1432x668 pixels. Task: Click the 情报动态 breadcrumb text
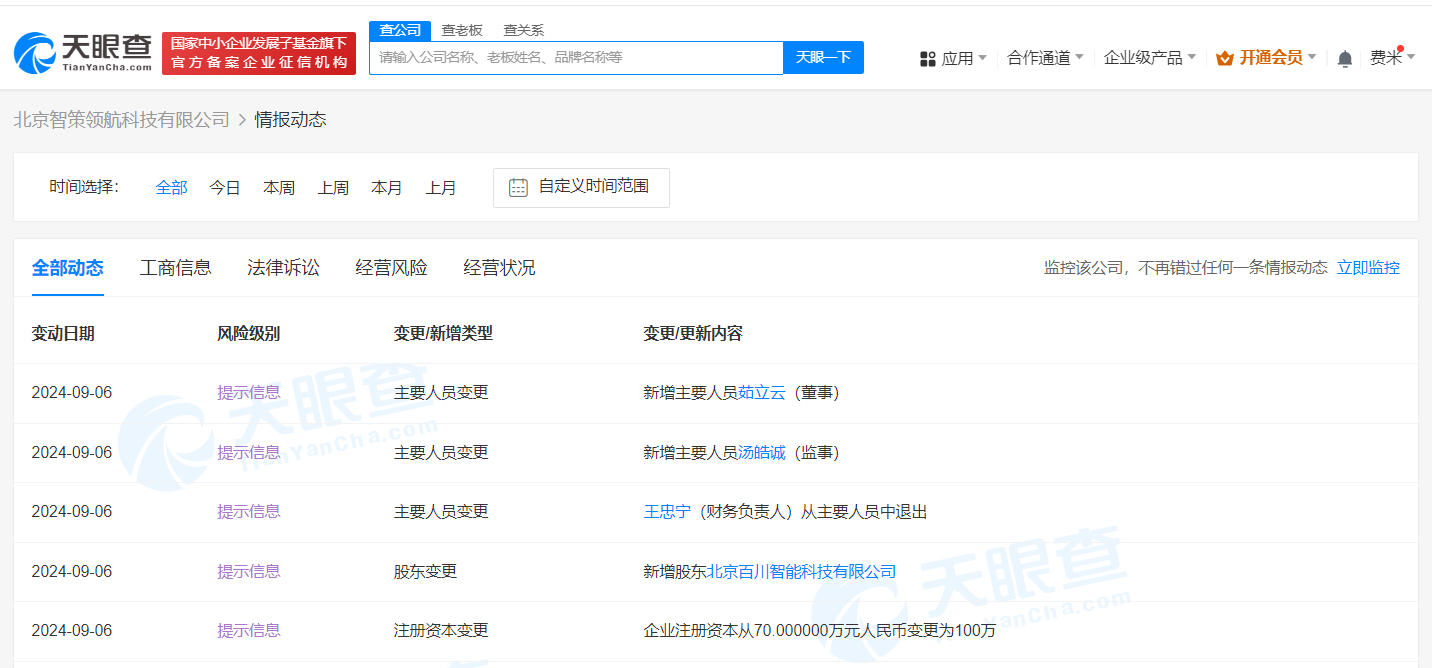click(x=291, y=120)
